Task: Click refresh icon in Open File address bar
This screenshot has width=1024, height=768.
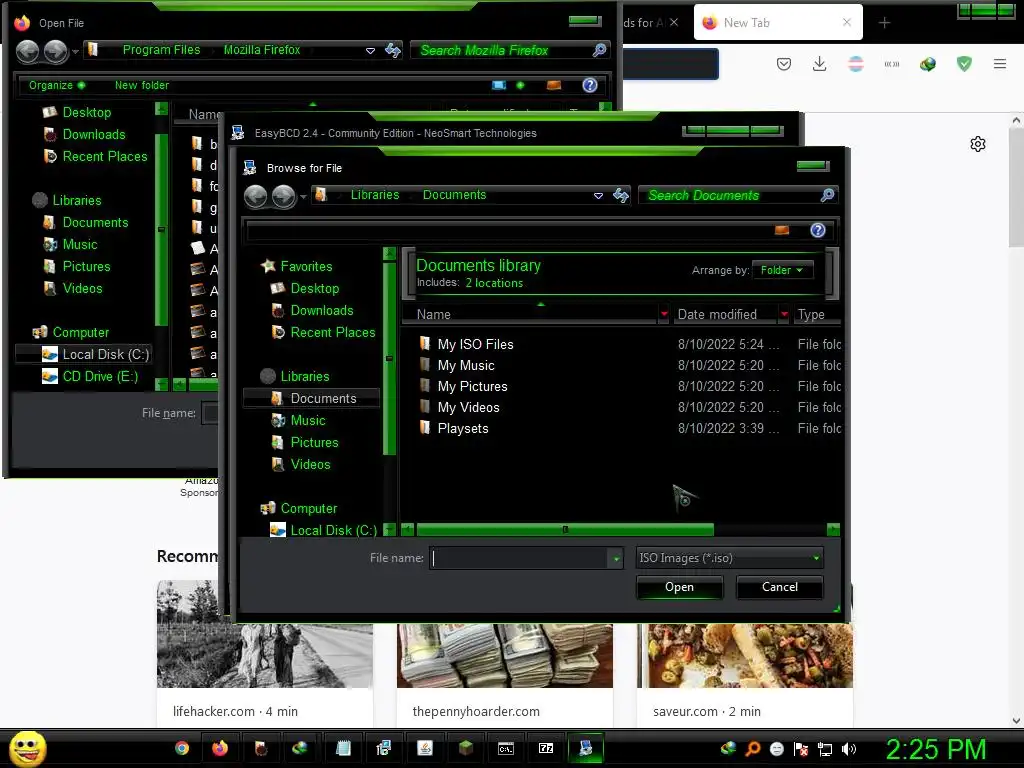Action: click(392, 50)
